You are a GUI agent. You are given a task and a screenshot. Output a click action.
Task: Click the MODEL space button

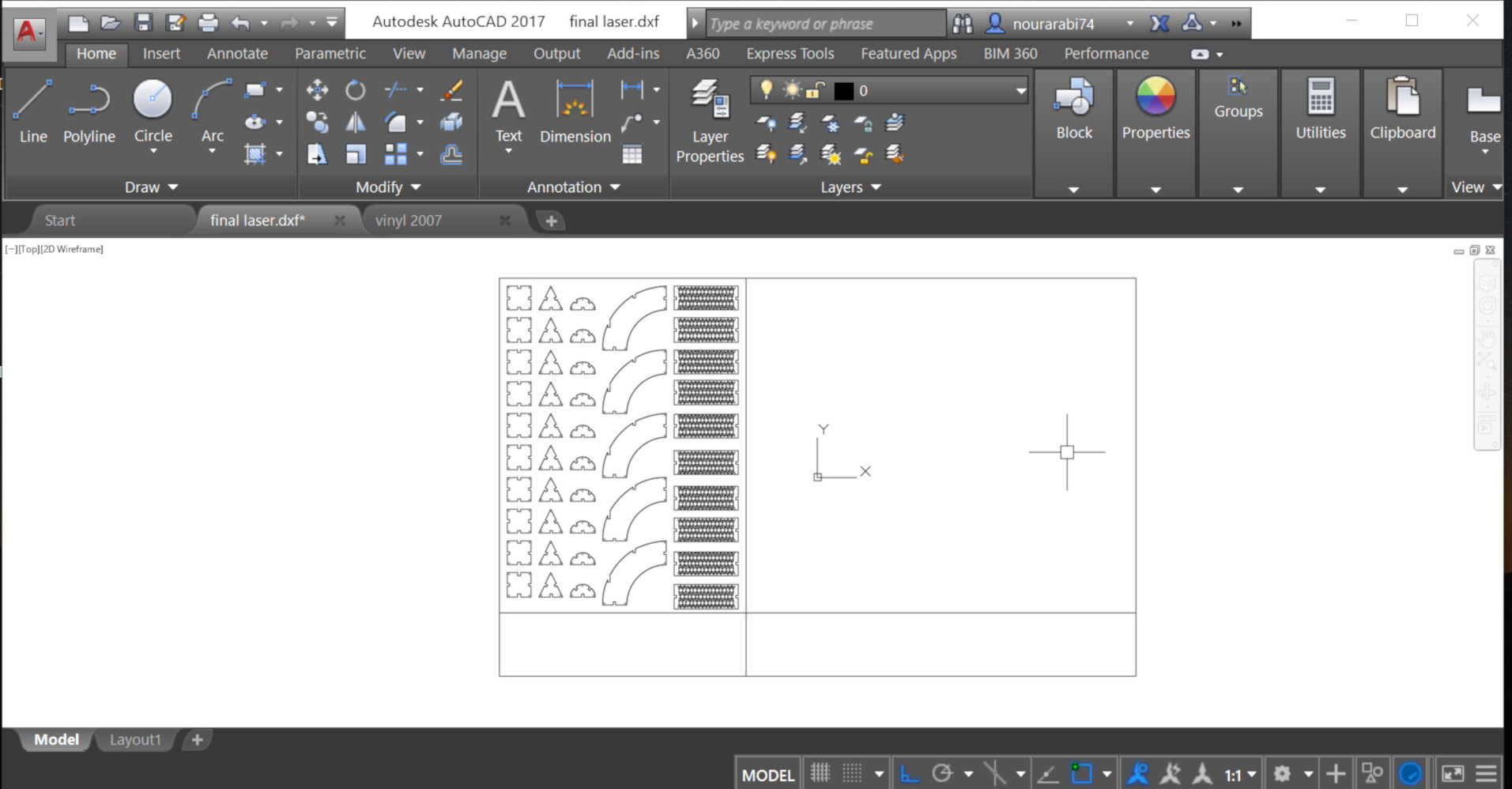(767, 775)
